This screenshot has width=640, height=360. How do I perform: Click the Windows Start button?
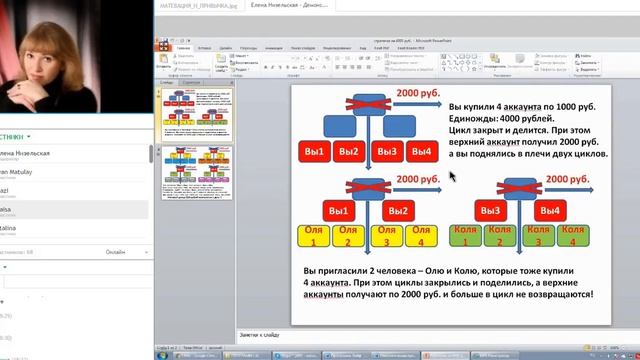(x=162, y=356)
